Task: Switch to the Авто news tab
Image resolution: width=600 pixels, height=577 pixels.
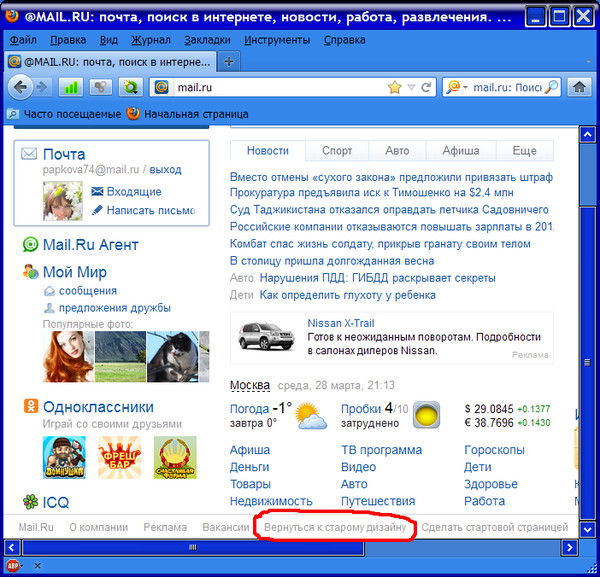Action: 397,150
